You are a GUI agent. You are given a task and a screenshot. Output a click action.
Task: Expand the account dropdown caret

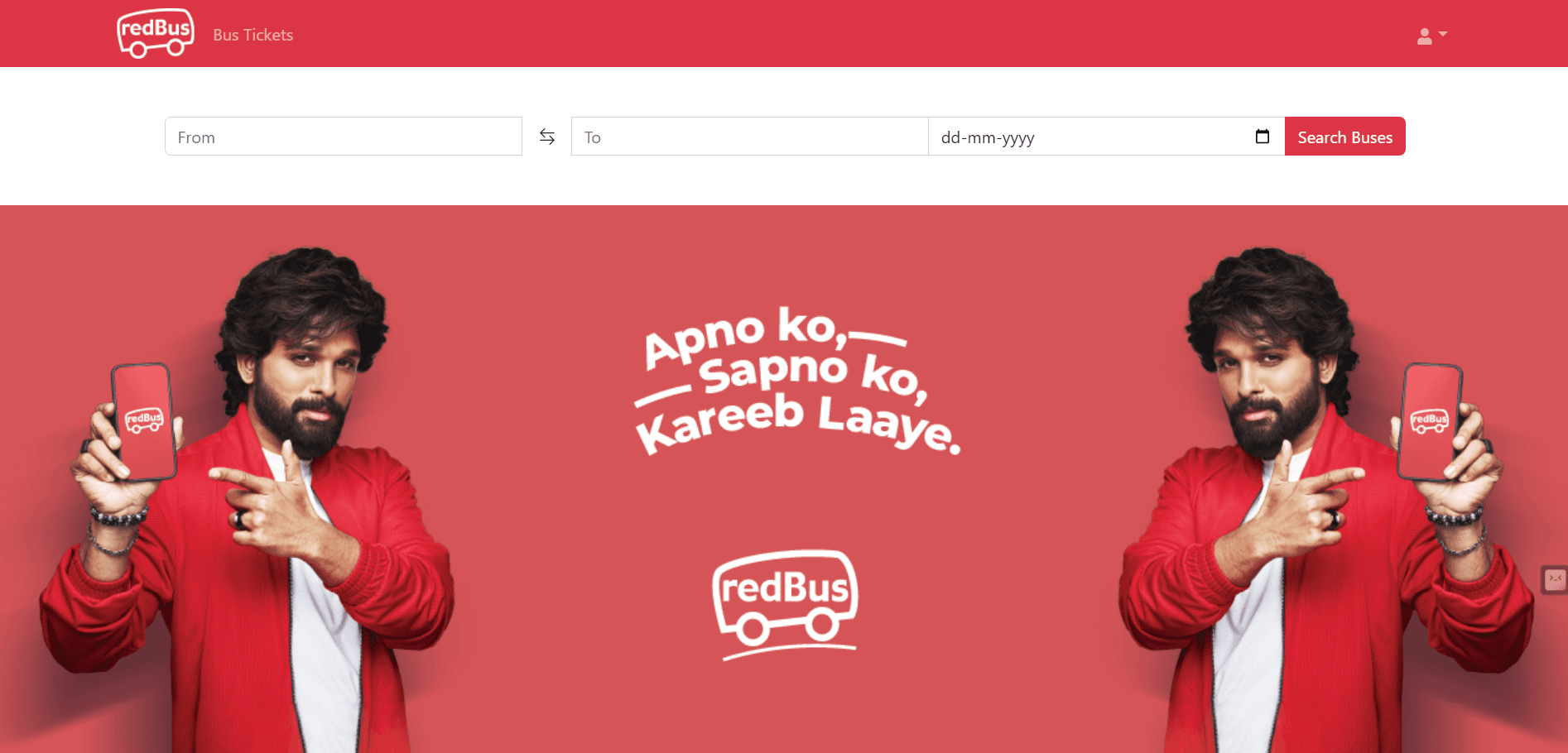(x=1443, y=34)
